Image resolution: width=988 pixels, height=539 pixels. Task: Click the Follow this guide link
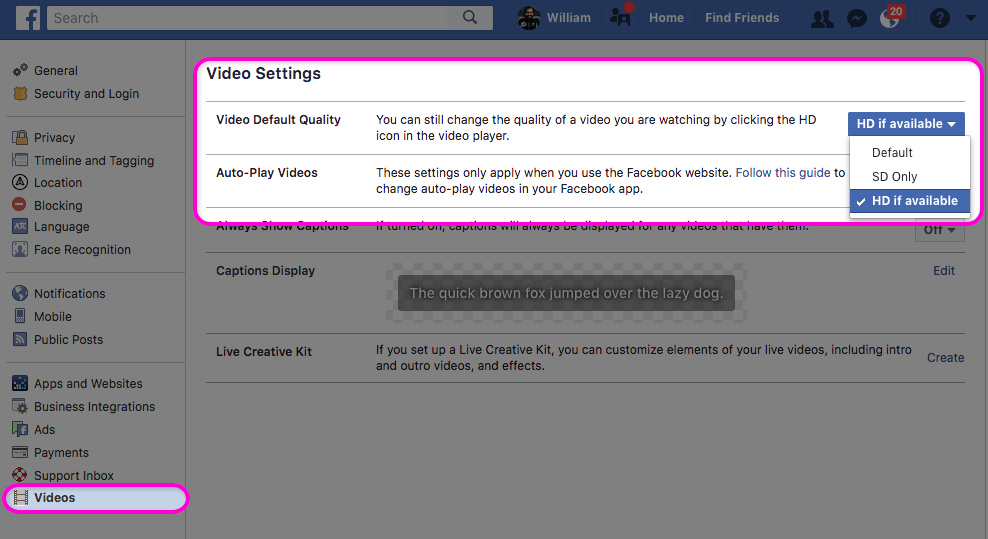pyautogui.click(x=783, y=173)
